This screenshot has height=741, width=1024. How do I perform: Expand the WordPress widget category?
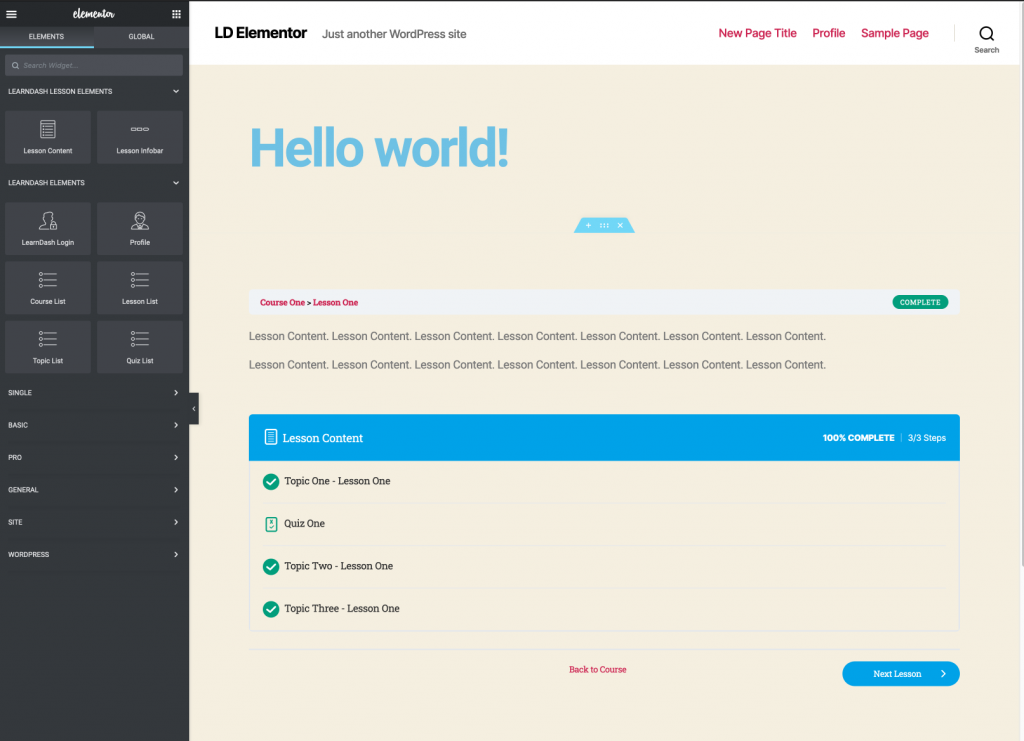(176, 554)
